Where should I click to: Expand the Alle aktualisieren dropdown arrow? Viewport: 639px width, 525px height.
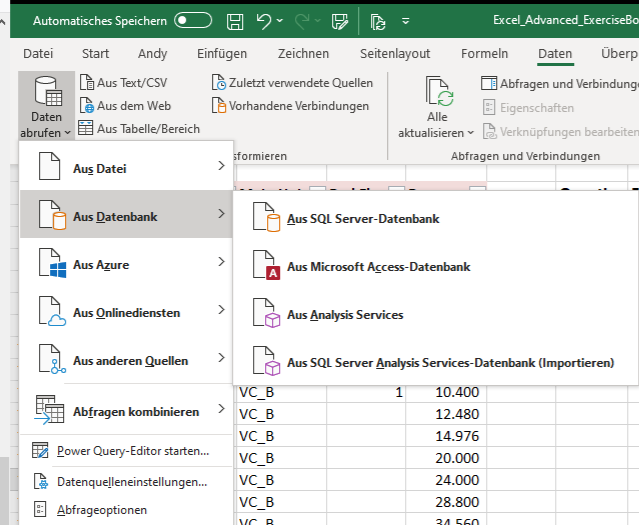(470, 133)
